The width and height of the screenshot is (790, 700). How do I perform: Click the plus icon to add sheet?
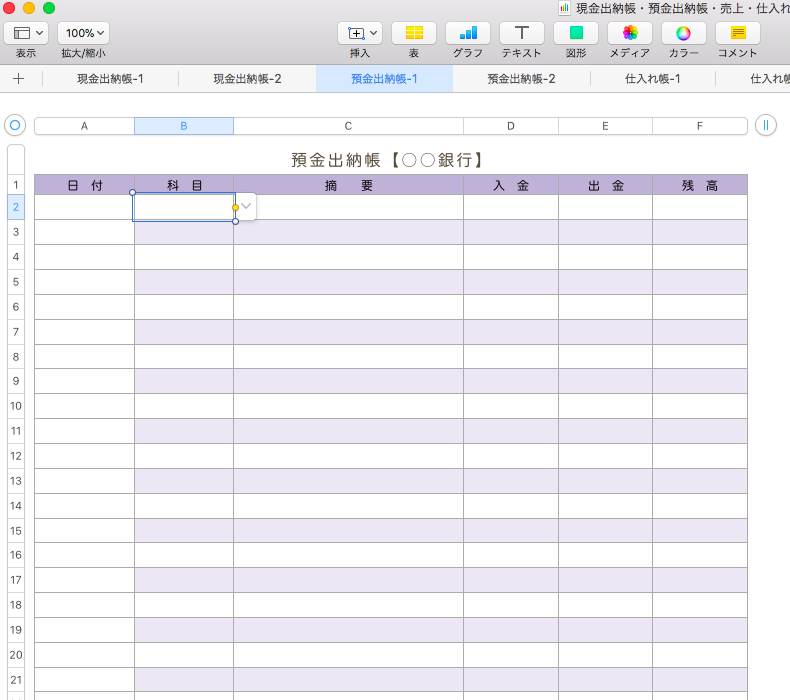(x=18, y=78)
